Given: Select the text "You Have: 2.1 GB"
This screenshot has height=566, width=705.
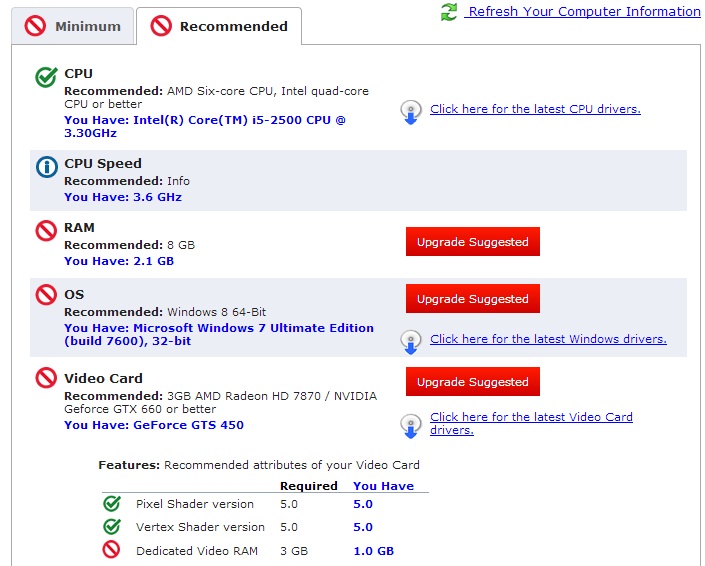Looking at the screenshot, I should (x=119, y=261).
